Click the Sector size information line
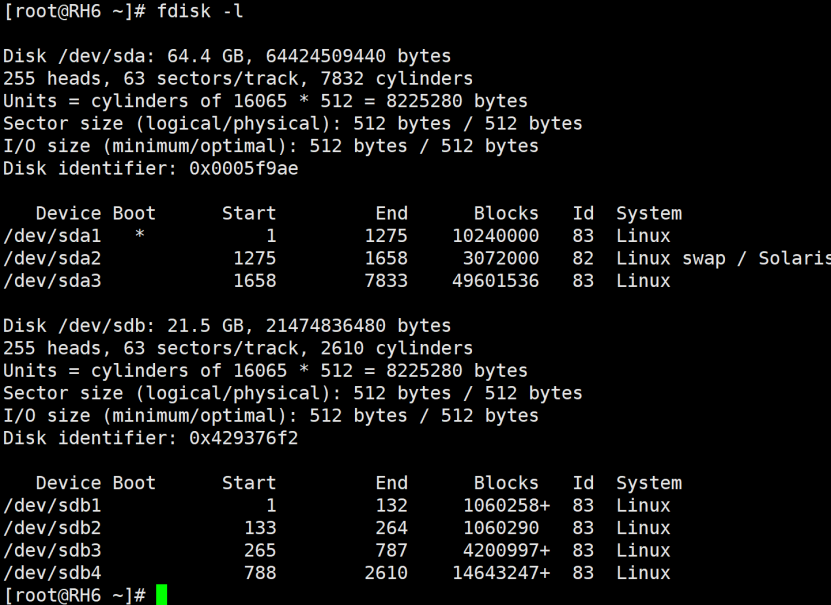Image resolution: width=831 pixels, height=605 pixels. (288, 123)
